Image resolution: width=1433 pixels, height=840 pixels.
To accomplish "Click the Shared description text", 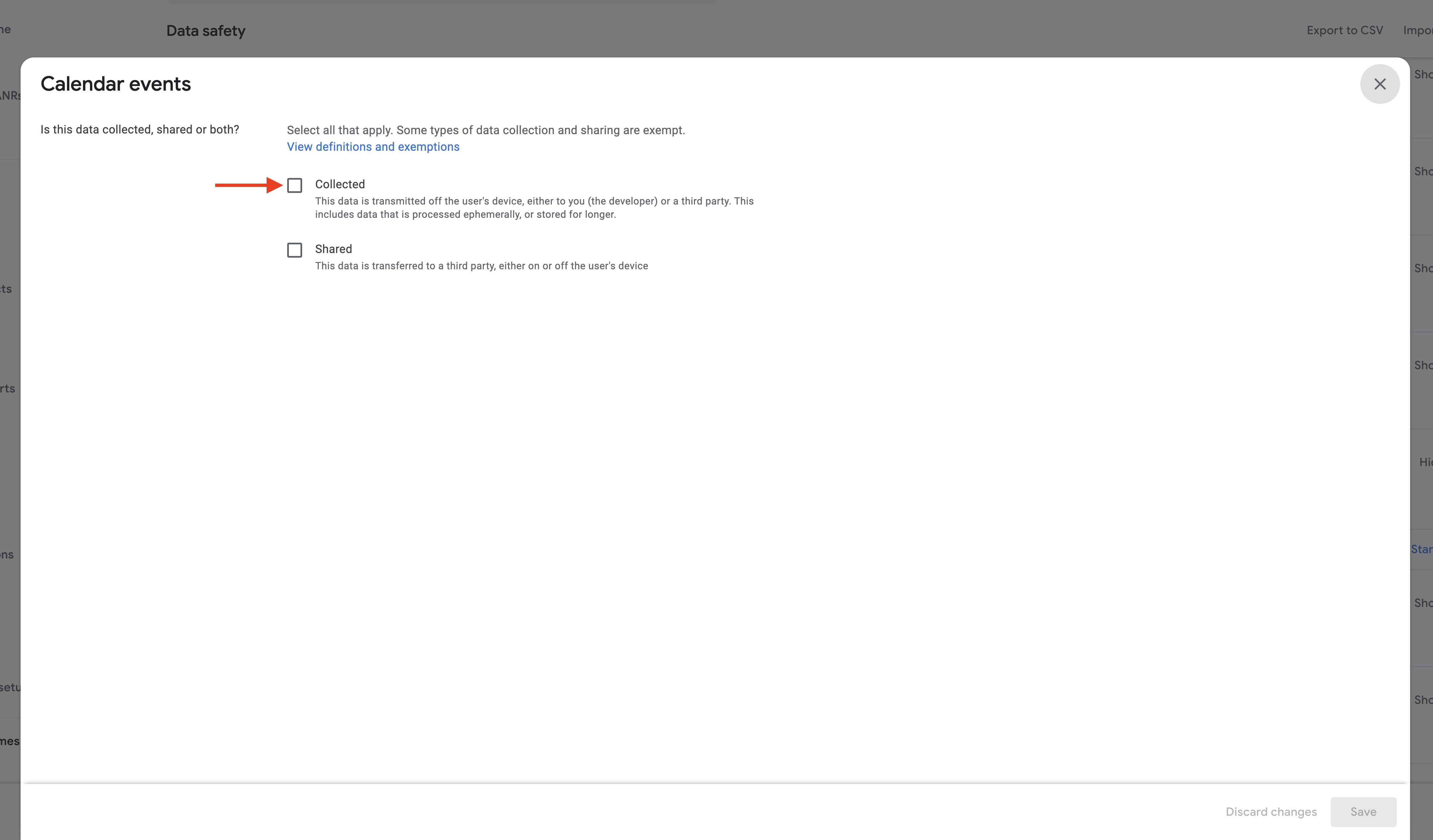I will click(482, 266).
